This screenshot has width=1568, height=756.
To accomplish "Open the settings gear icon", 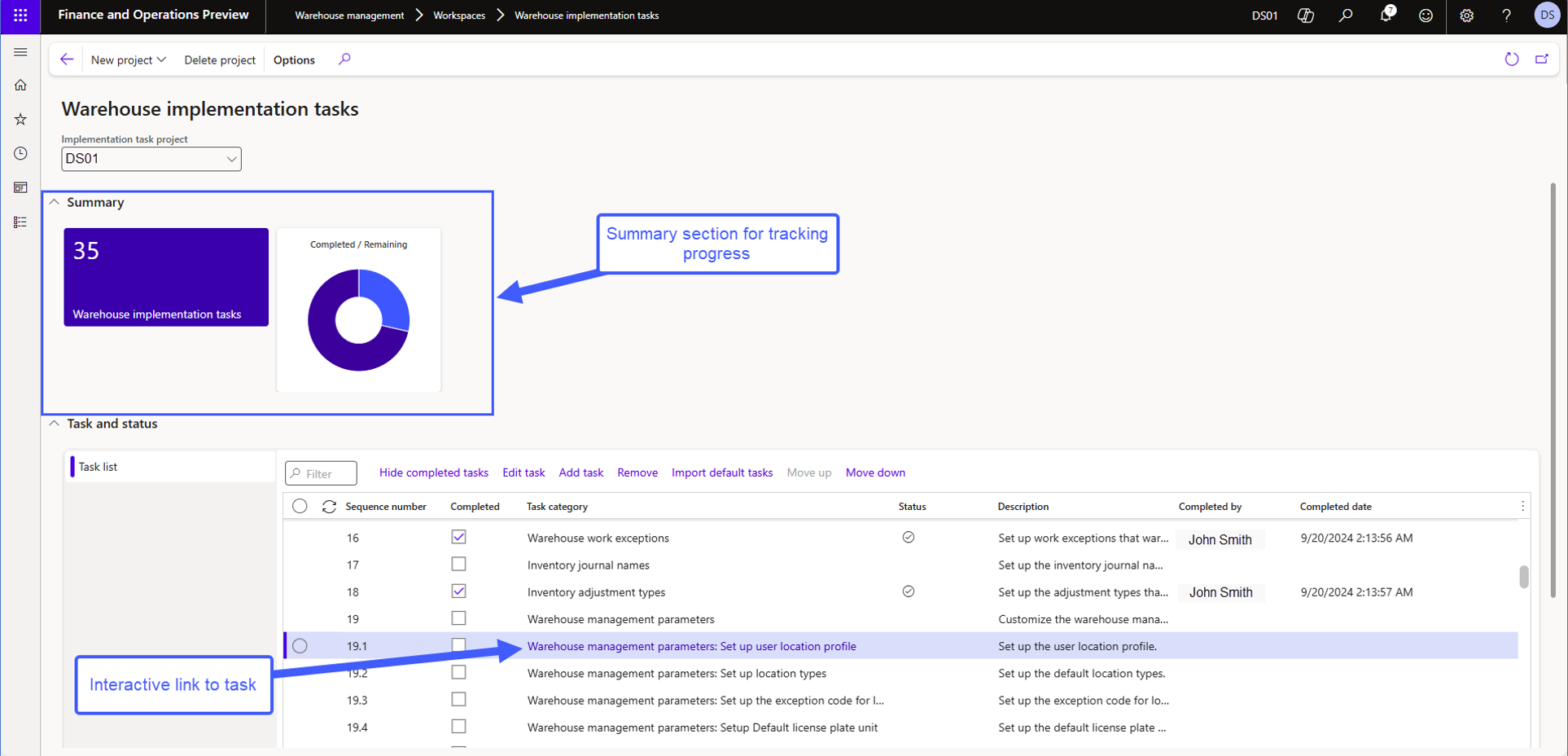I will click(x=1466, y=15).
